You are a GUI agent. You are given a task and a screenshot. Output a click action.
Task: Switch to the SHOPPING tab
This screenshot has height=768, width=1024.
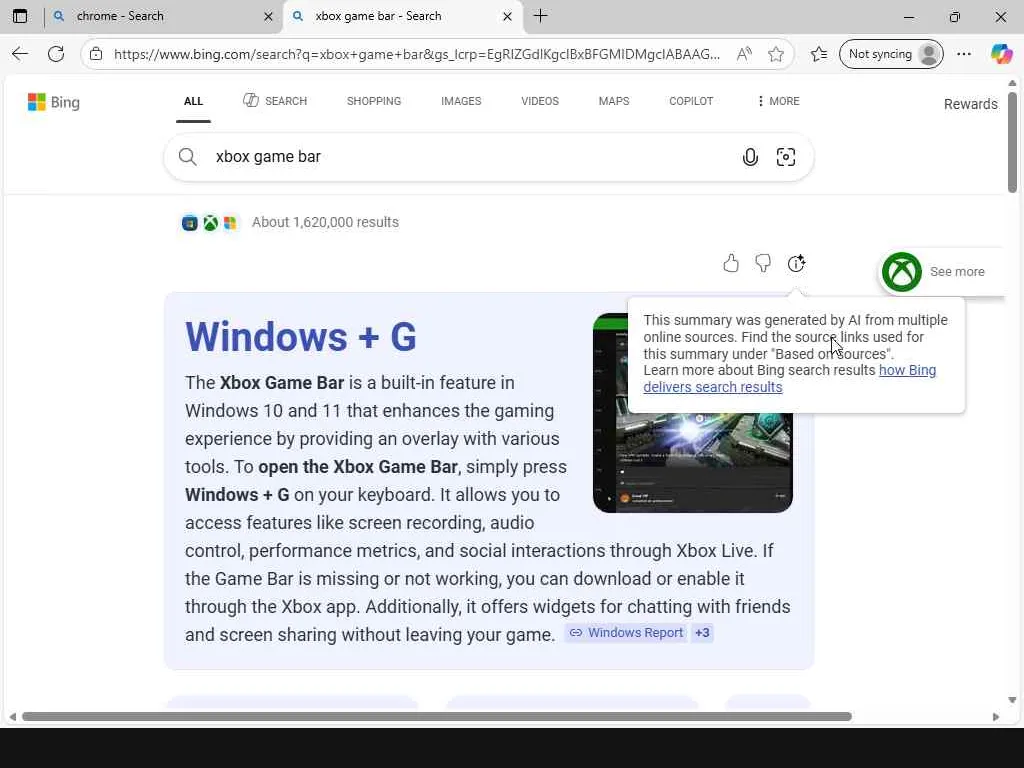pos(374,101)
